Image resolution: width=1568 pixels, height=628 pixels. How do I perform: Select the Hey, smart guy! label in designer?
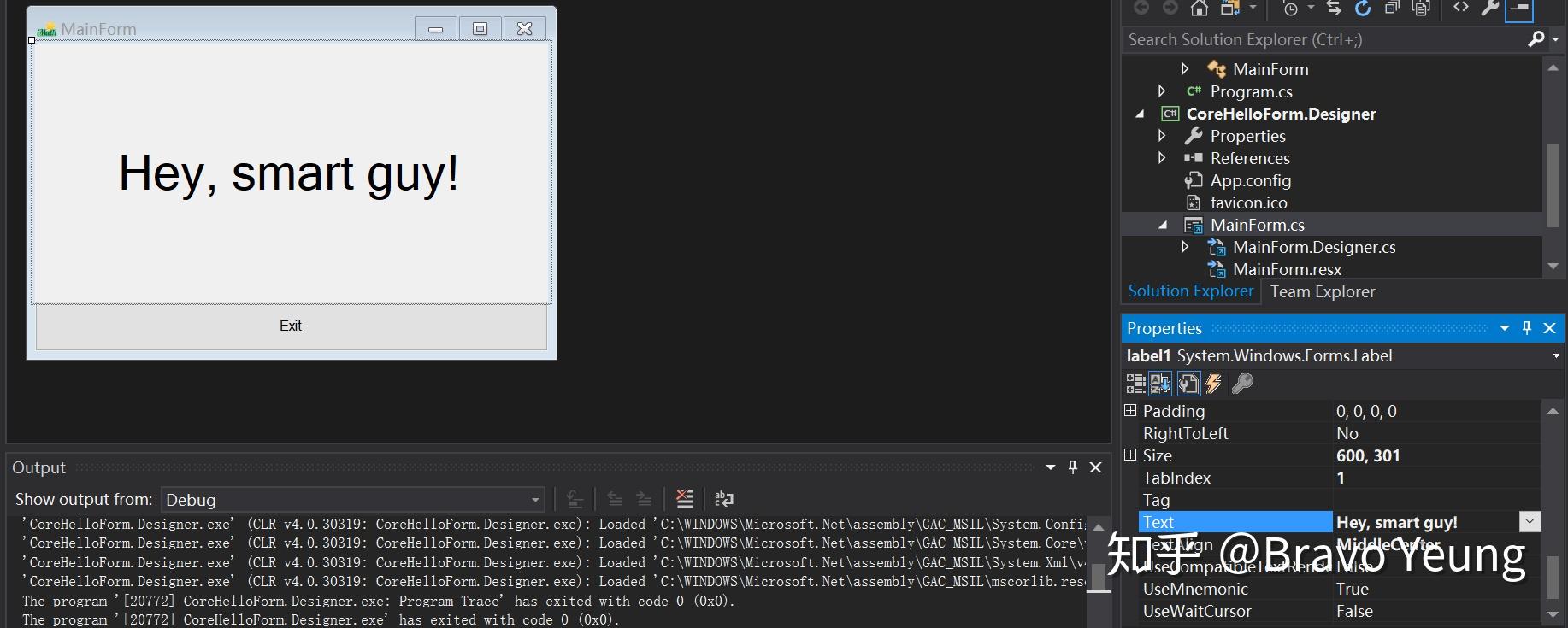pos(289,173)
